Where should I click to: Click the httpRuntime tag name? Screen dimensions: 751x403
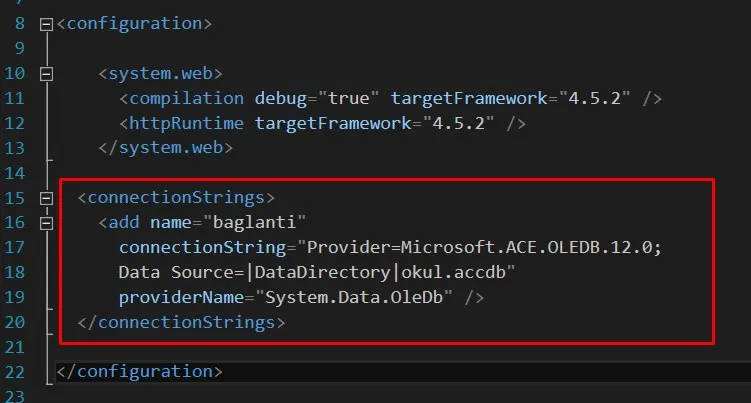pos(186,123)
